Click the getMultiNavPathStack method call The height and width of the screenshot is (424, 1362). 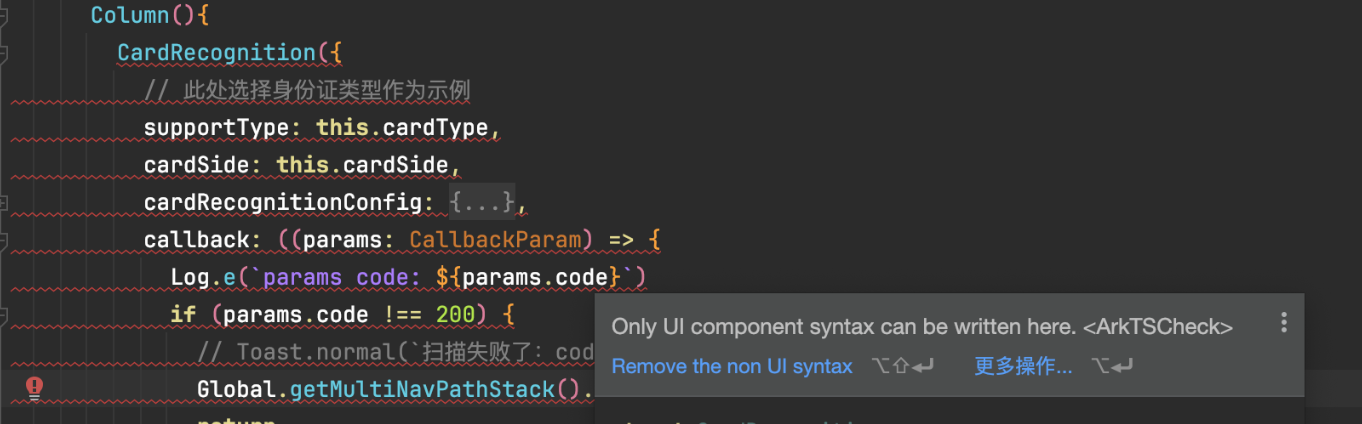pyautogui.click(x=422, y=389)
